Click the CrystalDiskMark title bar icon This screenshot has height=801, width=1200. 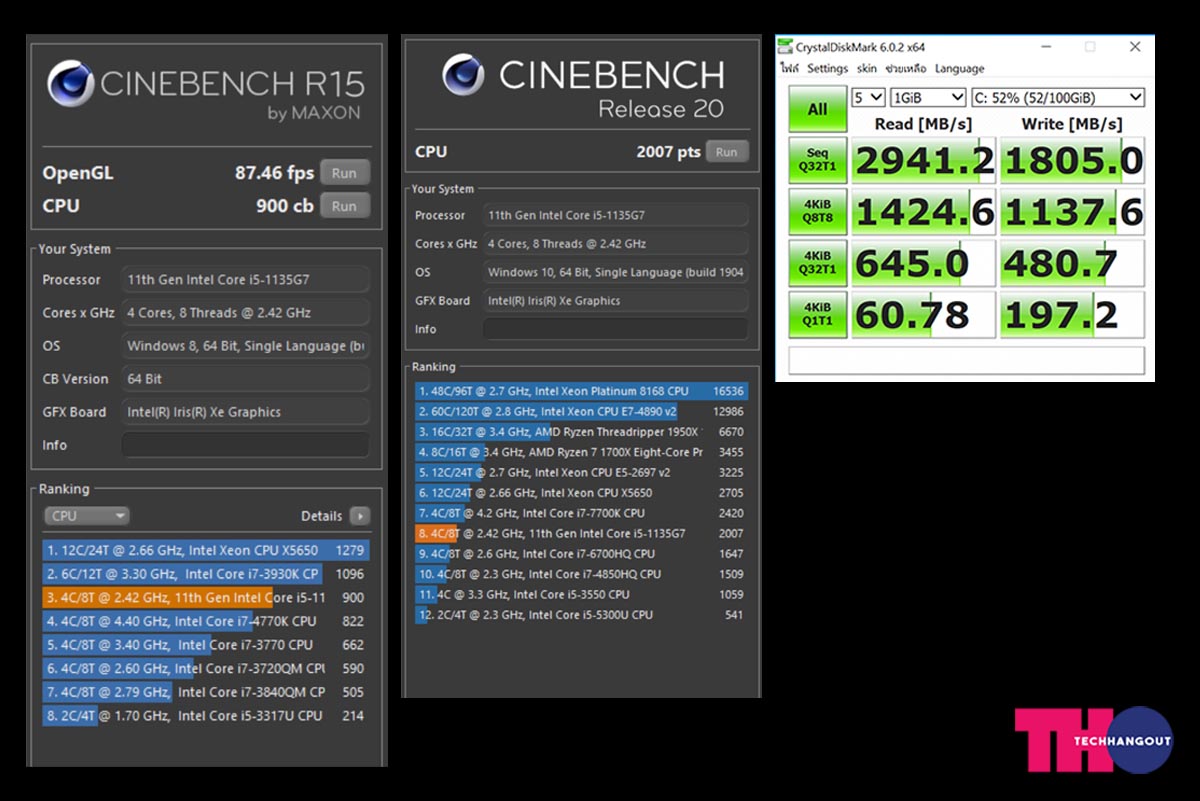786,47
